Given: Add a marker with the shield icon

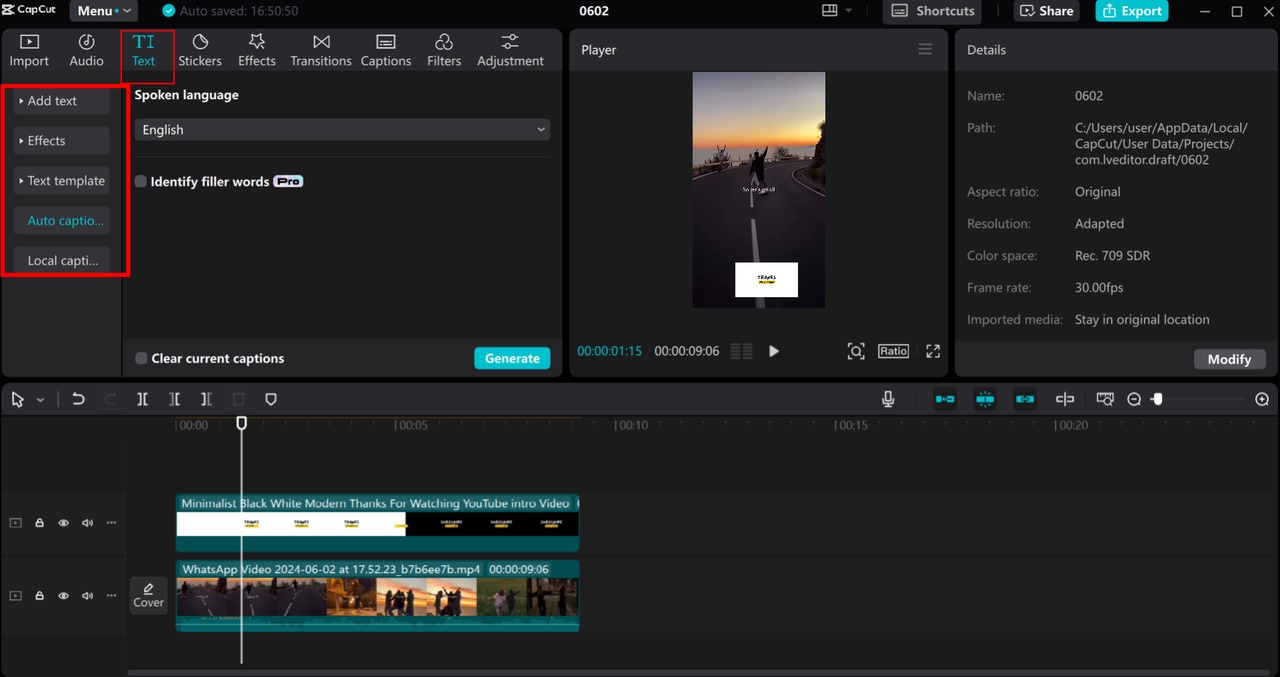Looking at the screenshot, I should click(270, 399).
